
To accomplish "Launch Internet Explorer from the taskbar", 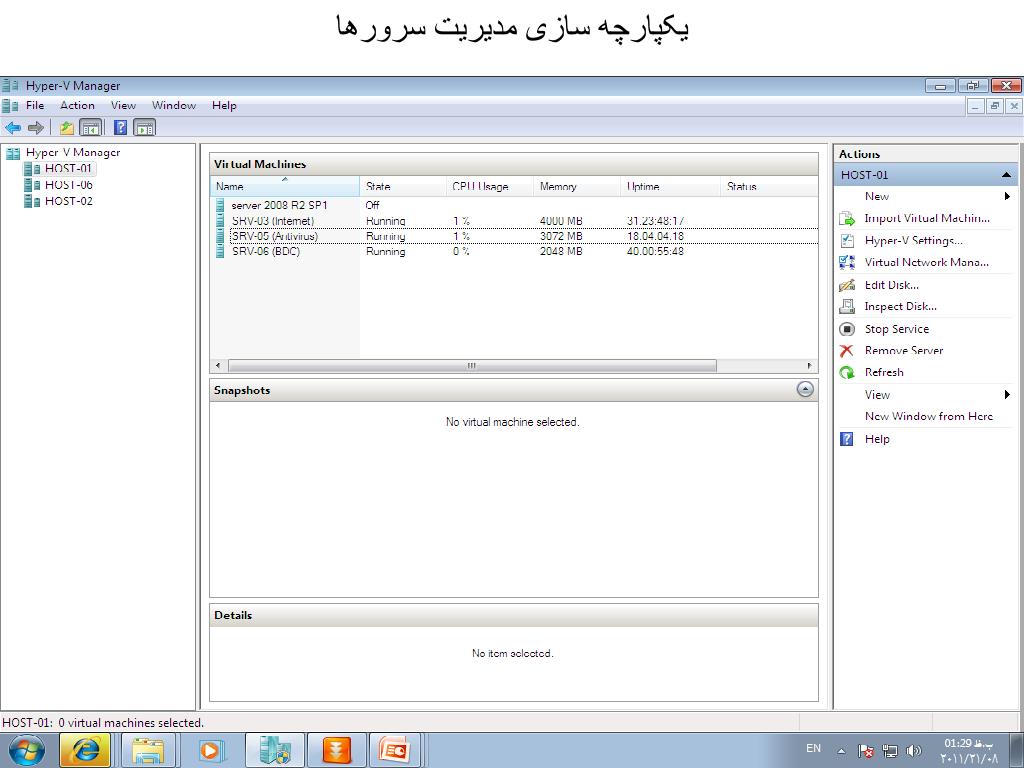I will click(x=85, y=750).
